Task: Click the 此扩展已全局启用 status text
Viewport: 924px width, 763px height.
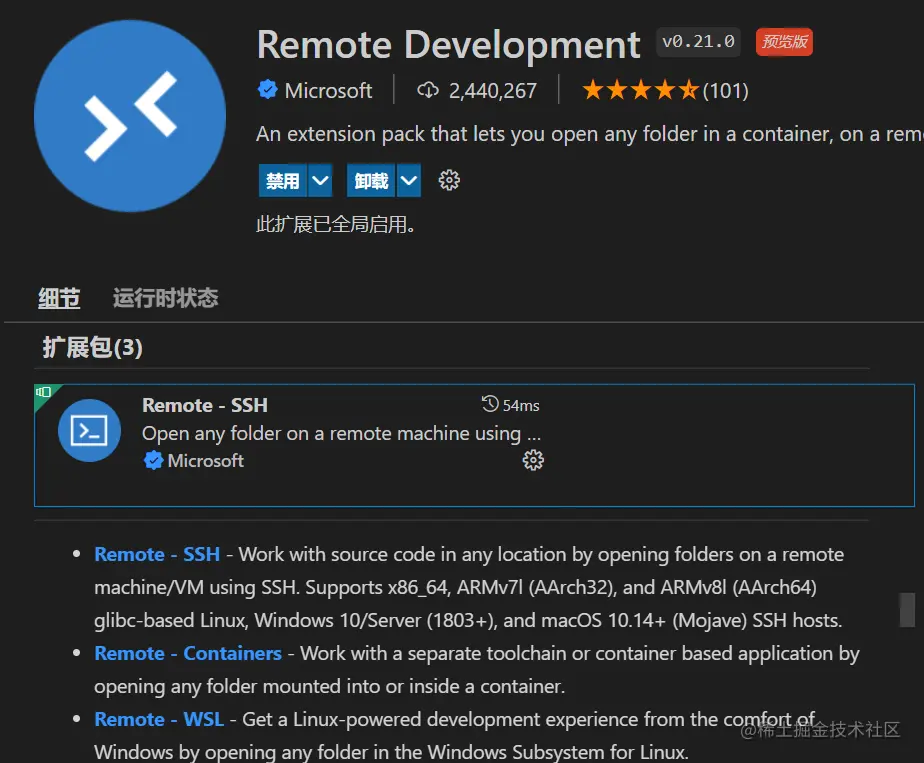Action: pyautogui.click(x=335, y=224)
